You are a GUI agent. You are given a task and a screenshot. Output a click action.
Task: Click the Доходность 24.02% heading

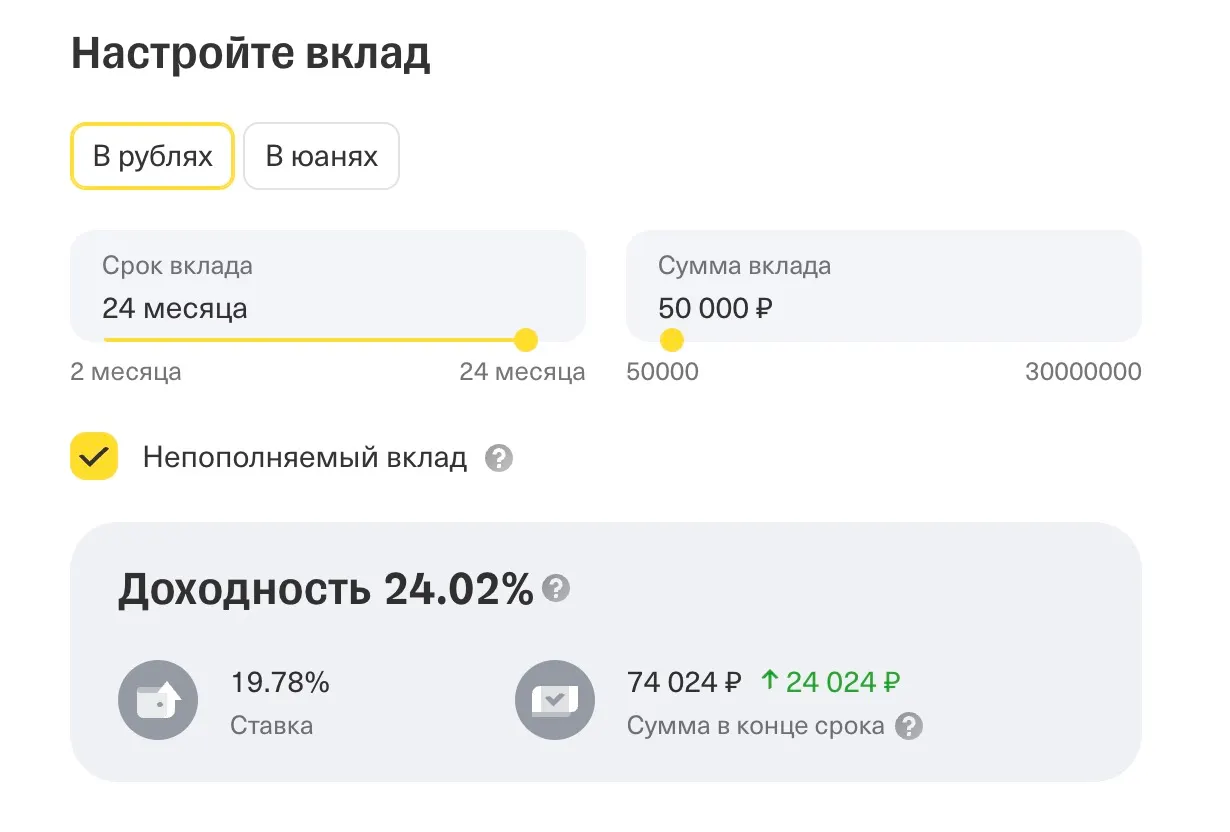click(x=325, y=590)
